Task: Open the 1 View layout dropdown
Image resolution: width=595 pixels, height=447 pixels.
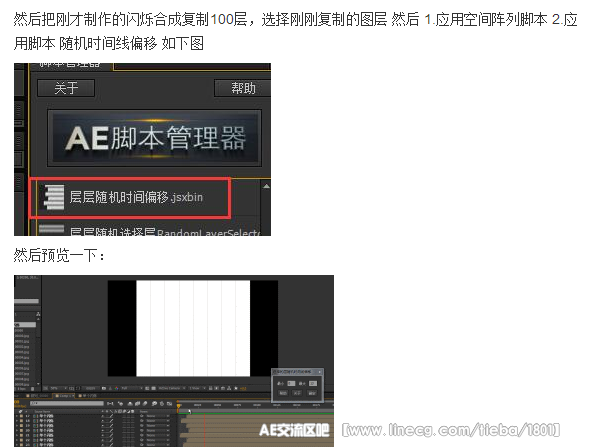Action: [197, 388]
